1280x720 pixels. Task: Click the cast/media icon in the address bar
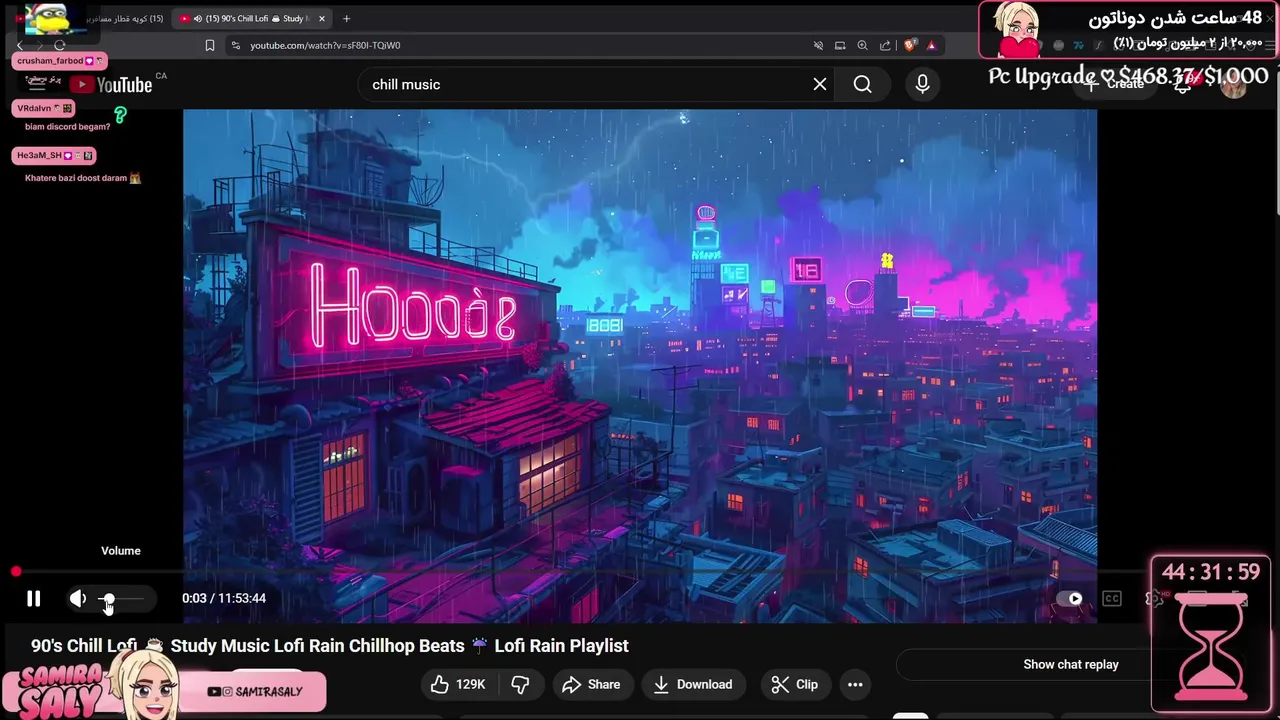(x=840, y=45)
